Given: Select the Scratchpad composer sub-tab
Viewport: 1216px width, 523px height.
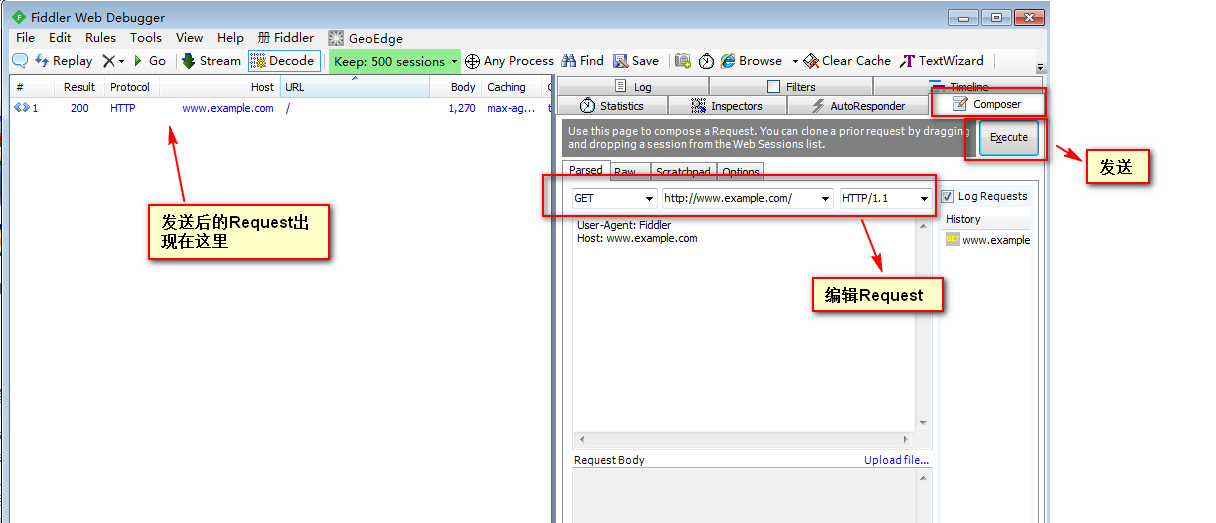Looking at the screenshot, I should tap(683, 172).
